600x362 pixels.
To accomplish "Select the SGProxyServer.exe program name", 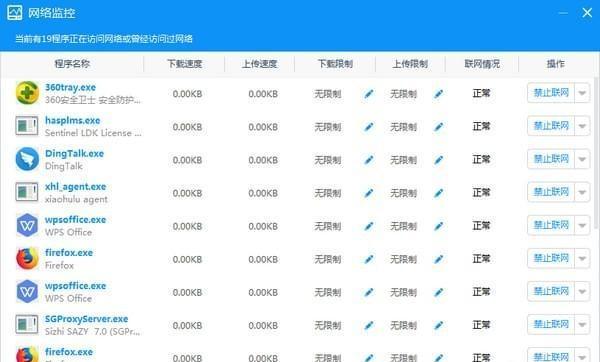I will click(x=86, y=319).
